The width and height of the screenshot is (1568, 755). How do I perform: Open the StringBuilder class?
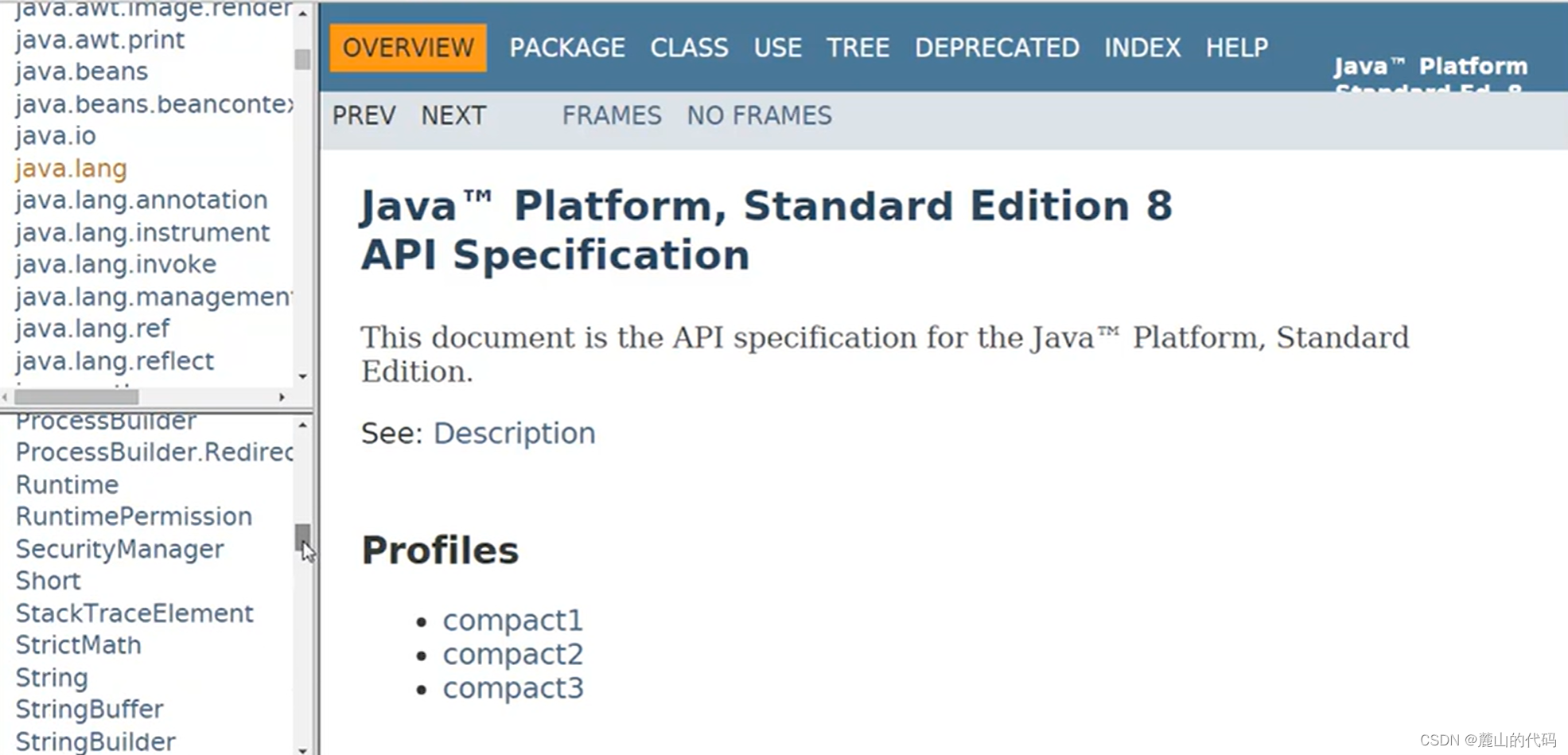pyautogui.click(x=96, y=741)
